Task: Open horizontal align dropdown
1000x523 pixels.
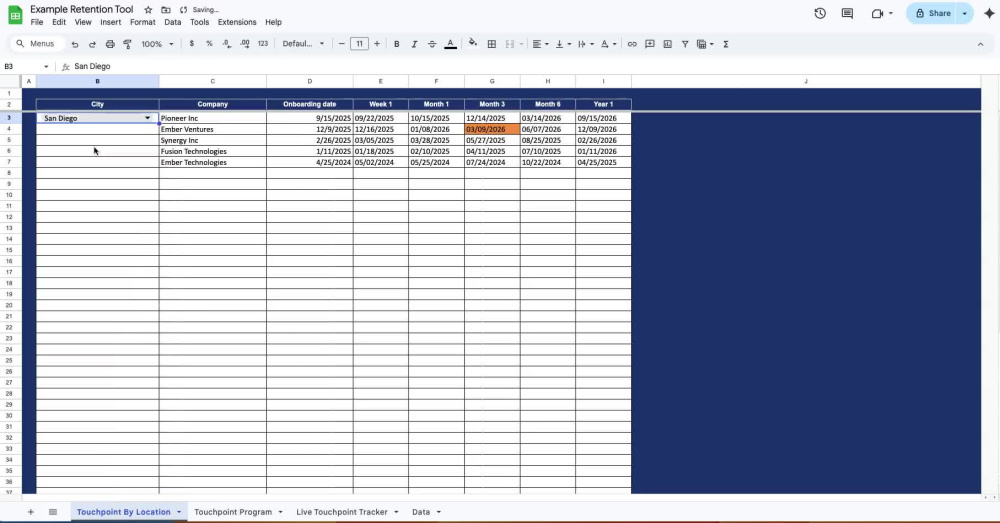Action: pos(540,44)
